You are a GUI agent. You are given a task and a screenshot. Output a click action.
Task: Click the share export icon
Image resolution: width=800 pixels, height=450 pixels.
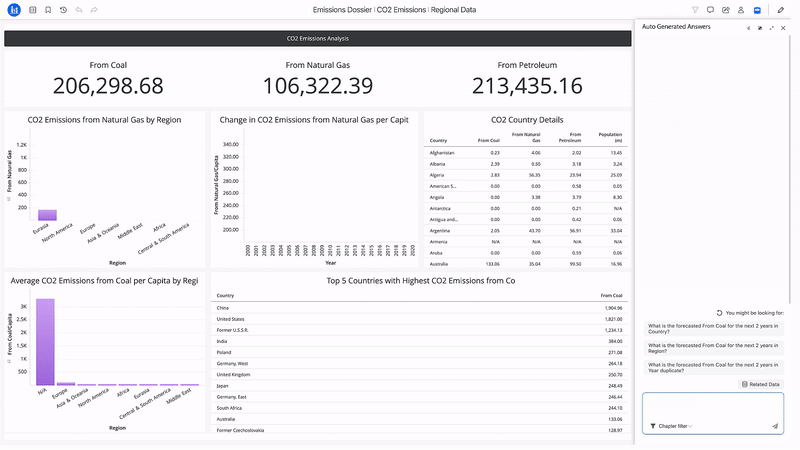(x=726, y=10)
